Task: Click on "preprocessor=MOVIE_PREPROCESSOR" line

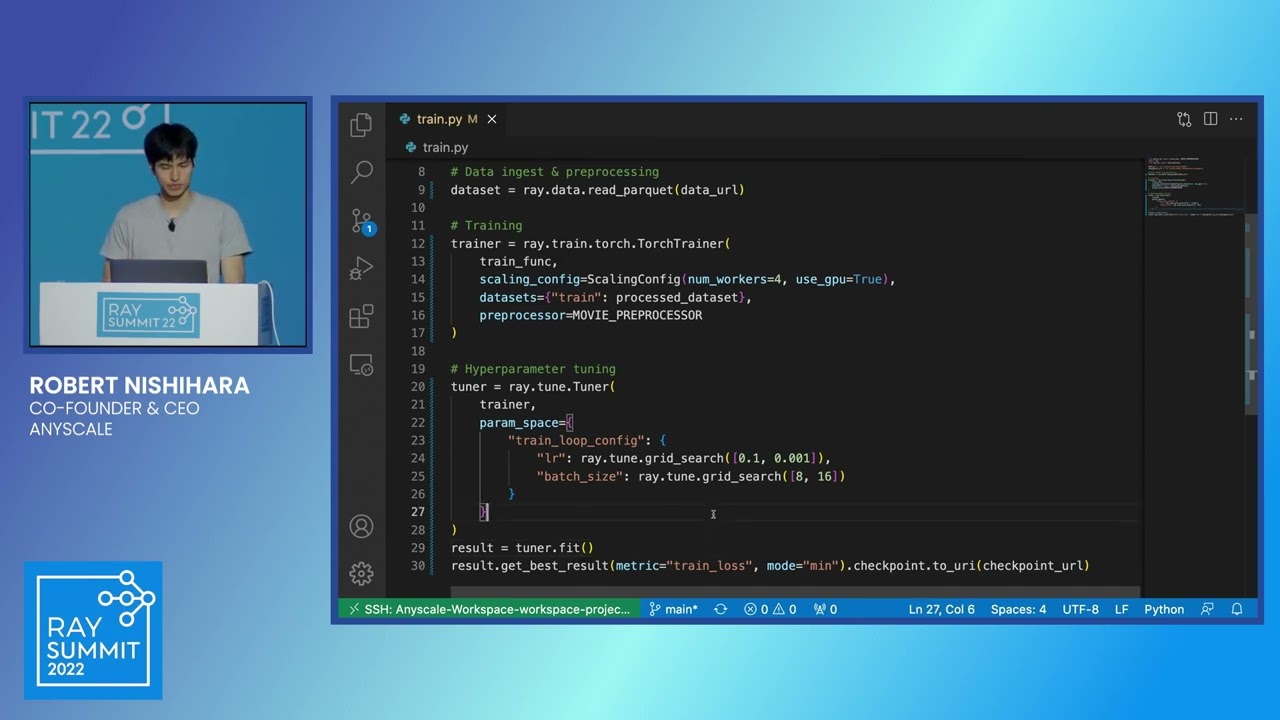Action: (x=591, y=316)
